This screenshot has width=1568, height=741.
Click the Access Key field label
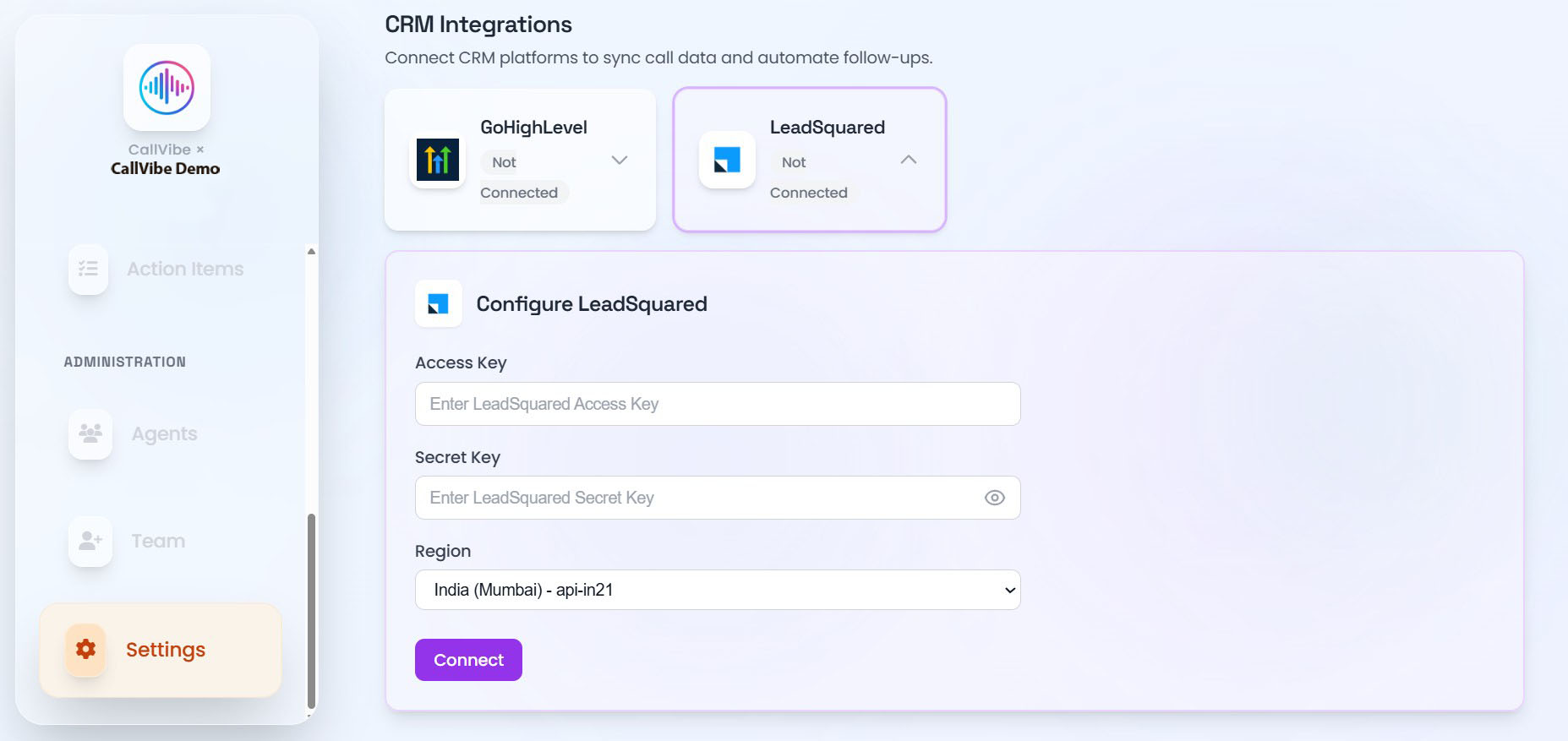click(x=461, y=362)
